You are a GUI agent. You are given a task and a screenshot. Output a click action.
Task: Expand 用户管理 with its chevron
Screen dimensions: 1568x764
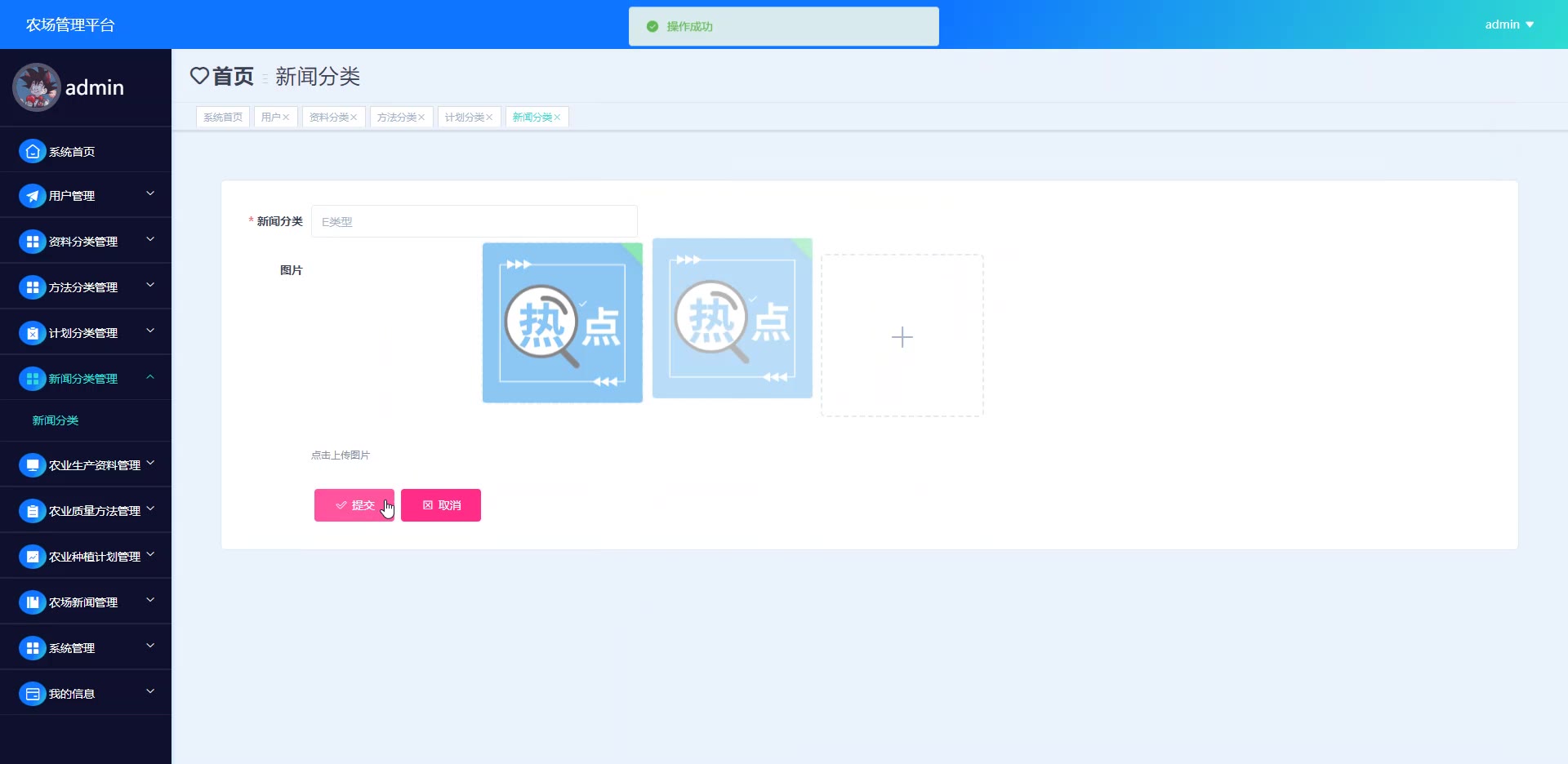(x=150, y=193)
